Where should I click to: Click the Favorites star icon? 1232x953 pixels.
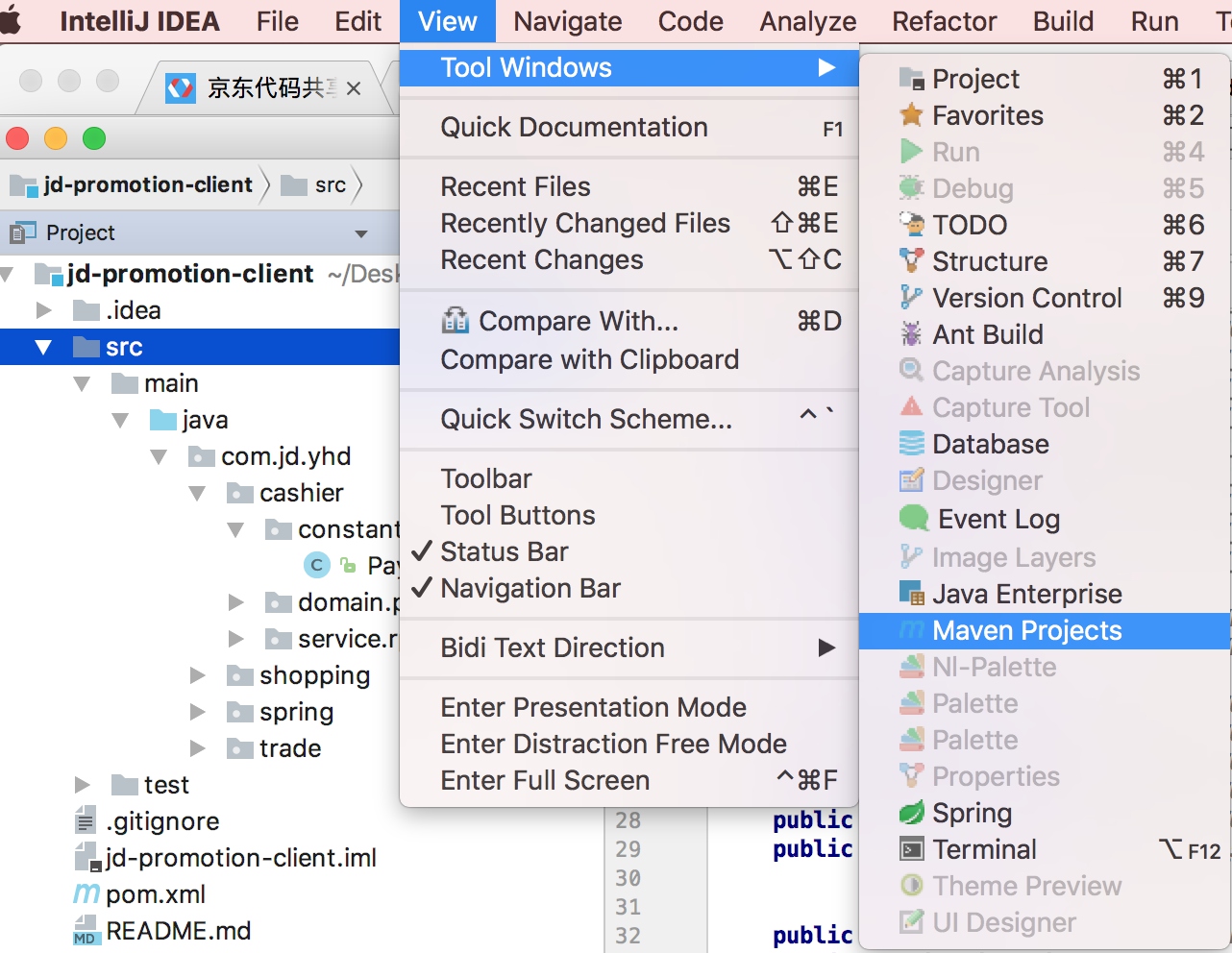(x=911, y=115)
